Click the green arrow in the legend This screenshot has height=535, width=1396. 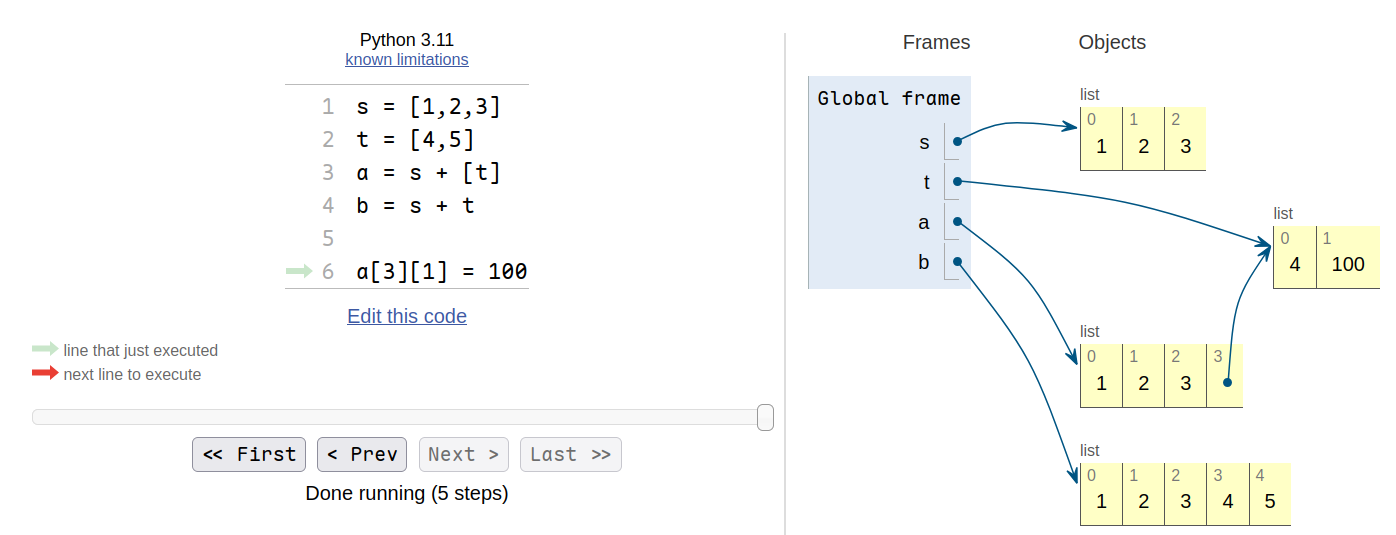(x=45, y=349)
